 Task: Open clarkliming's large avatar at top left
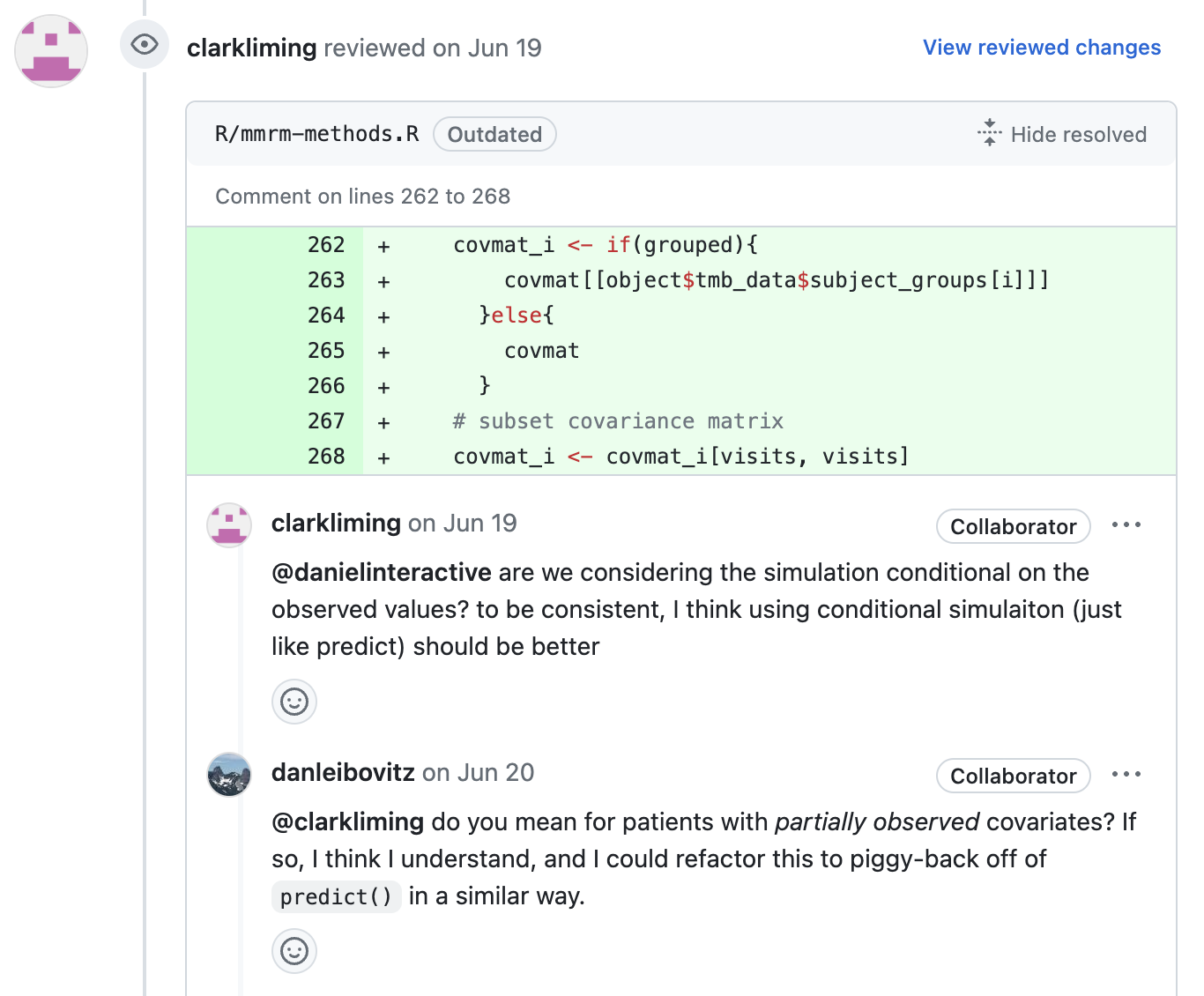point(51,51)
